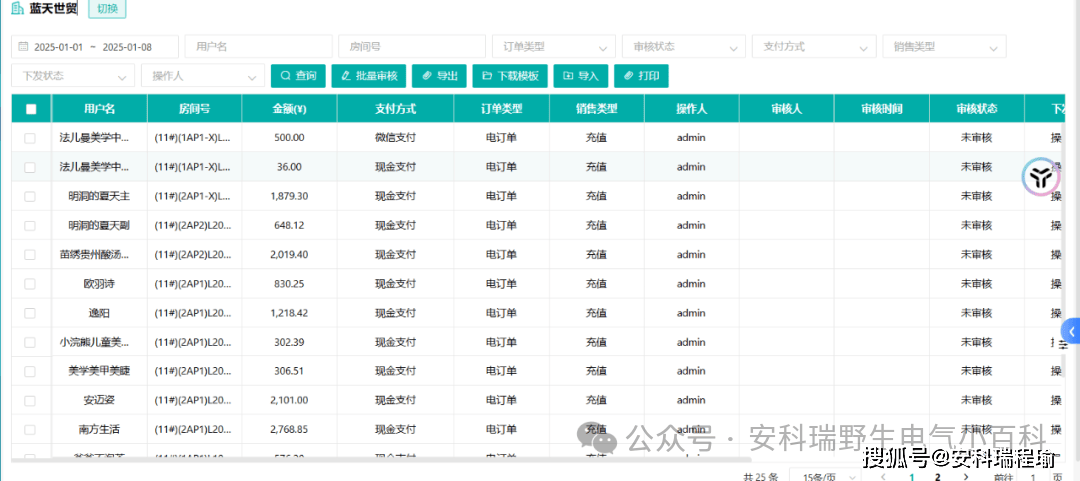
Task: Open the 审核状态 dropdown
Action: 683,47
